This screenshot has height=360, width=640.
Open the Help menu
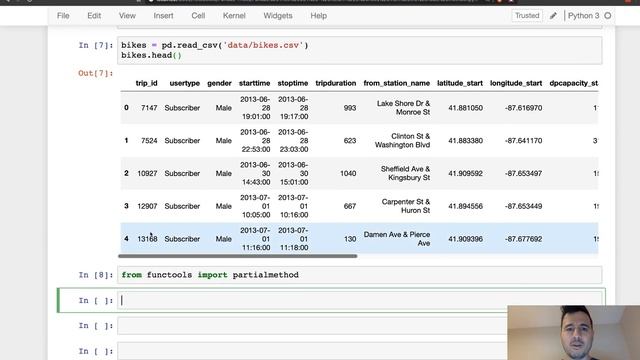click(x=318, y=16)
